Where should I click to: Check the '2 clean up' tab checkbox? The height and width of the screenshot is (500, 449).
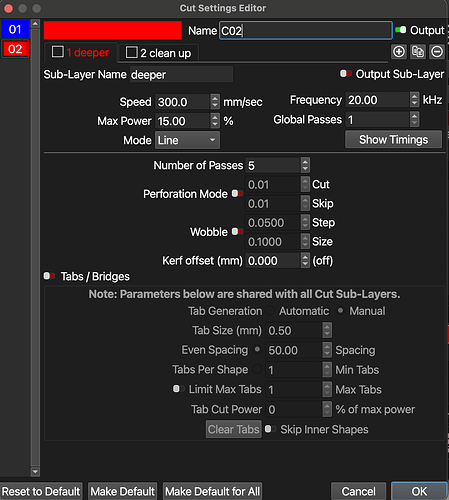click(131, 52)
